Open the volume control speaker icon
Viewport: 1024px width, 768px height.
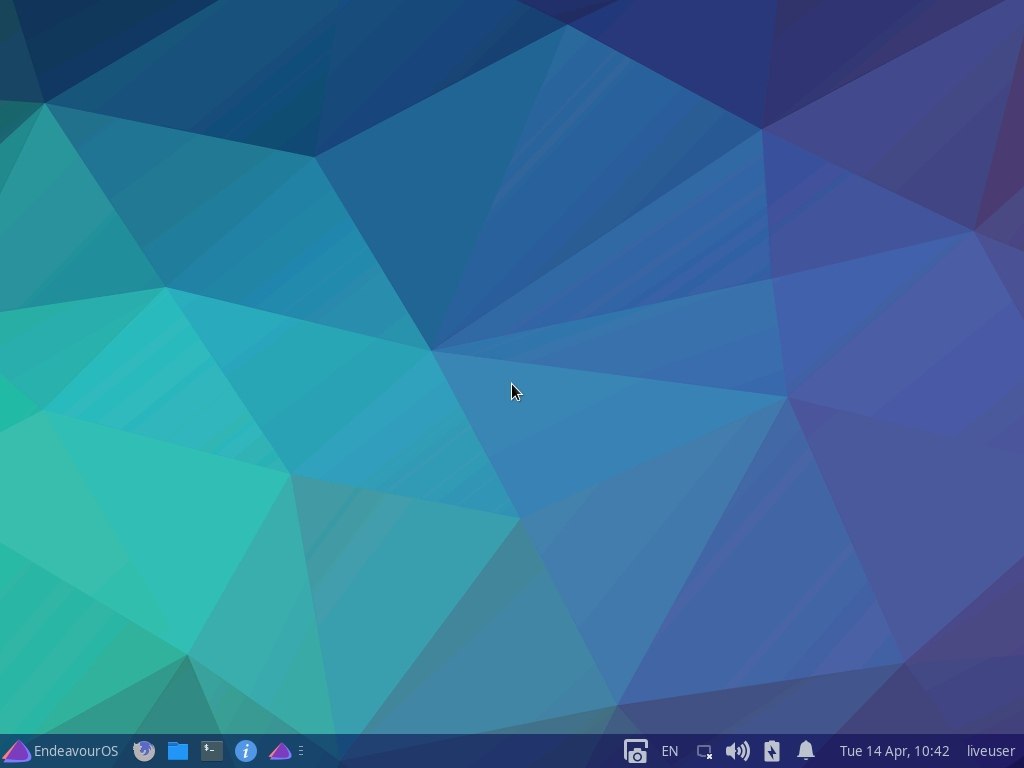(x=737, y=751)
